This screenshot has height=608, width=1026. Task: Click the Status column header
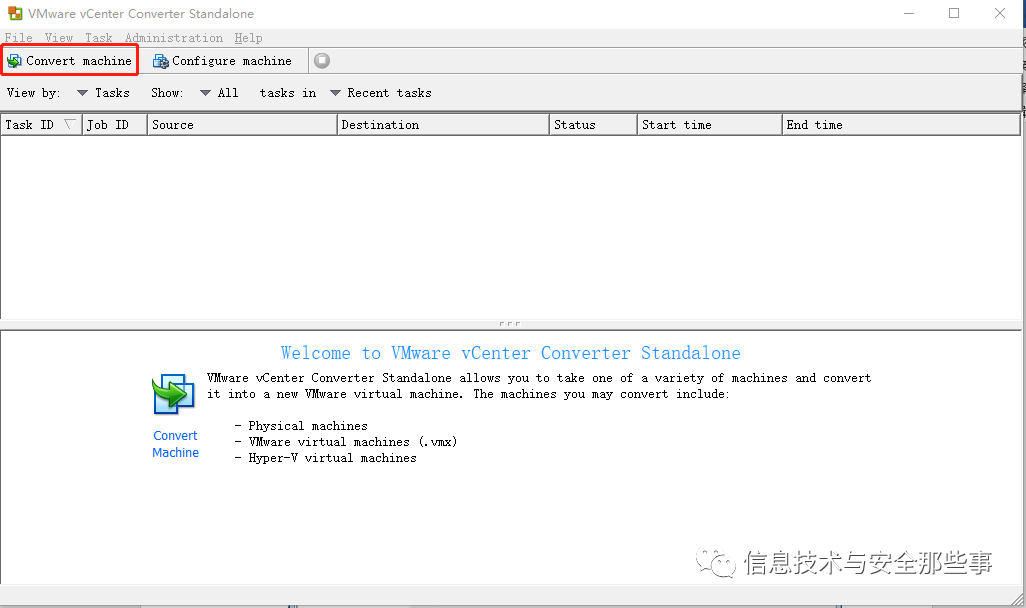(593, 125)
